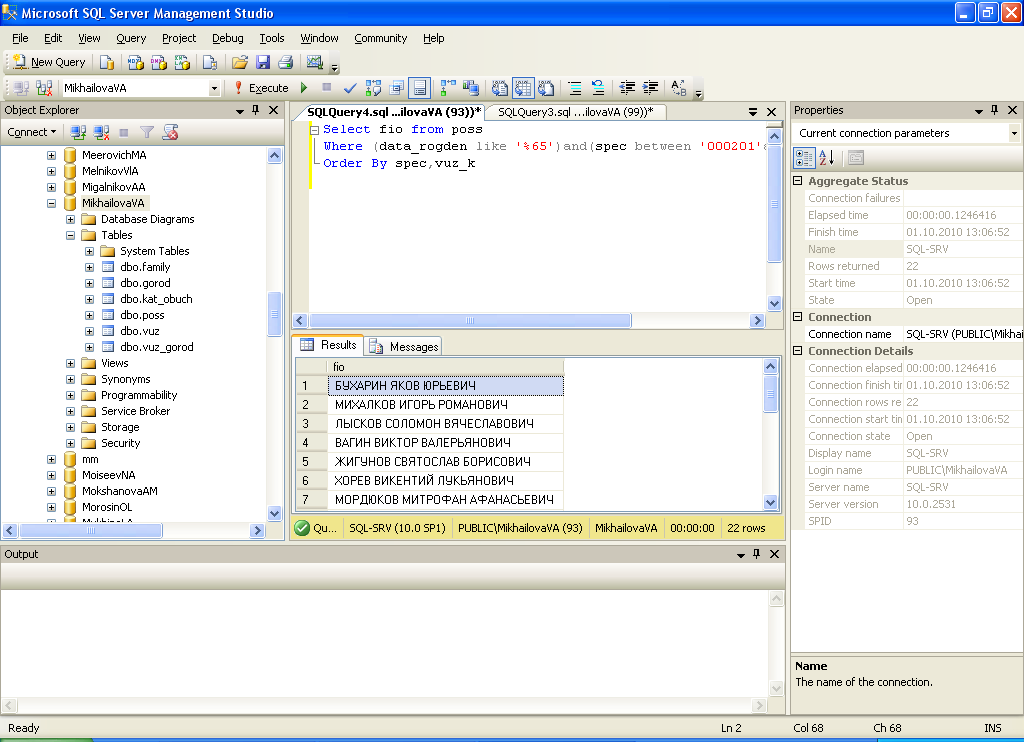Click the New Query button
The image size is (1024, 742).
[49, 62]
